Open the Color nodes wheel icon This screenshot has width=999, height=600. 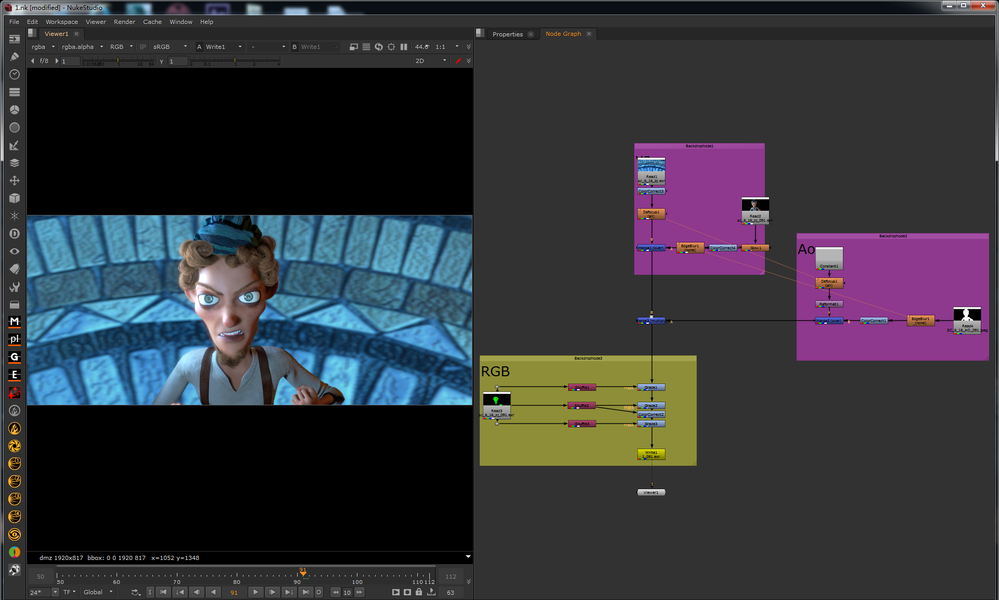[x=14, y=110]
